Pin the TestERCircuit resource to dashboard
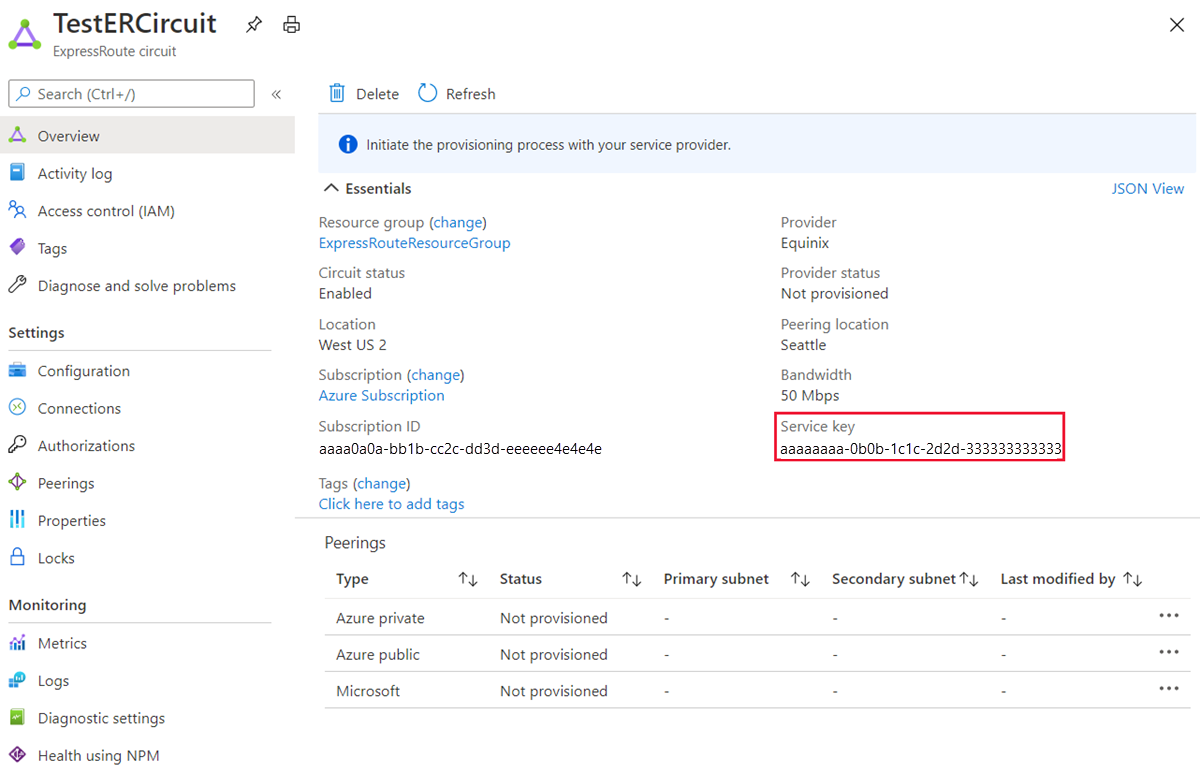Viewport: 1200px width, 772px height. point(254,25)
